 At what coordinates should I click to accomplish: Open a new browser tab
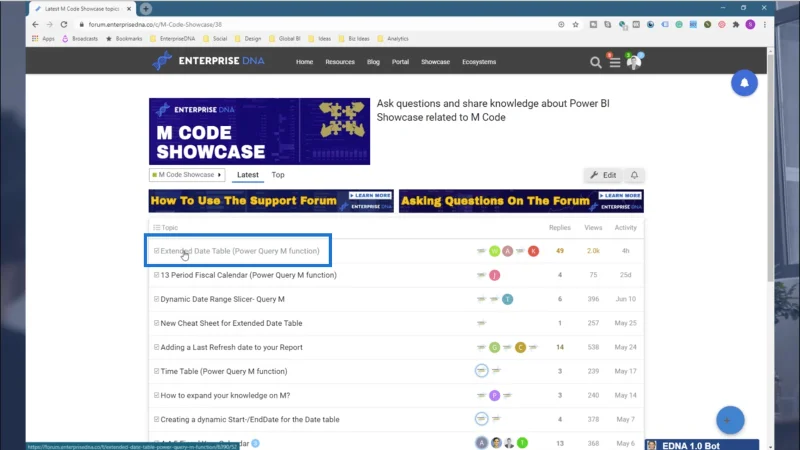[146, 9]
